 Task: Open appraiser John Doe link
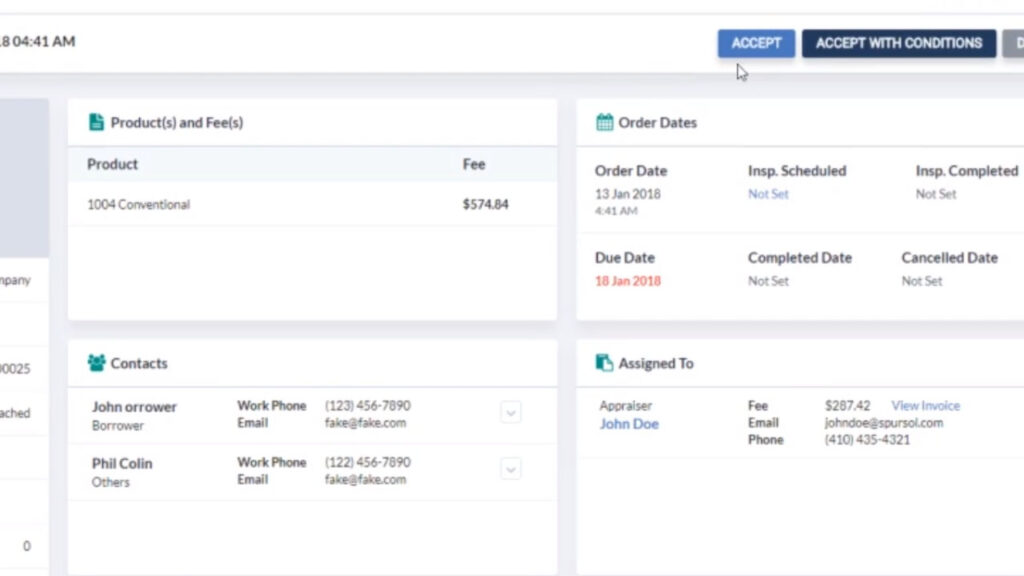[x=629, y=424]
